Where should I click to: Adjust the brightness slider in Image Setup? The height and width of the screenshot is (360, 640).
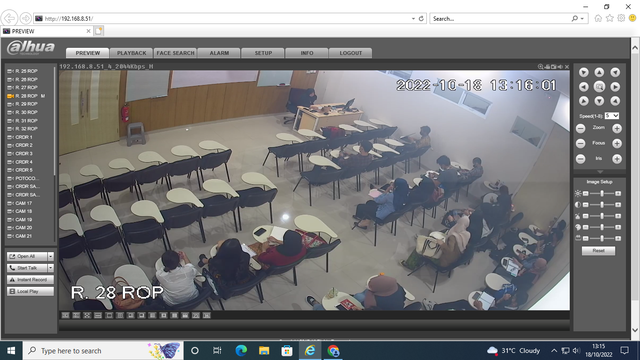coord(602,193)
